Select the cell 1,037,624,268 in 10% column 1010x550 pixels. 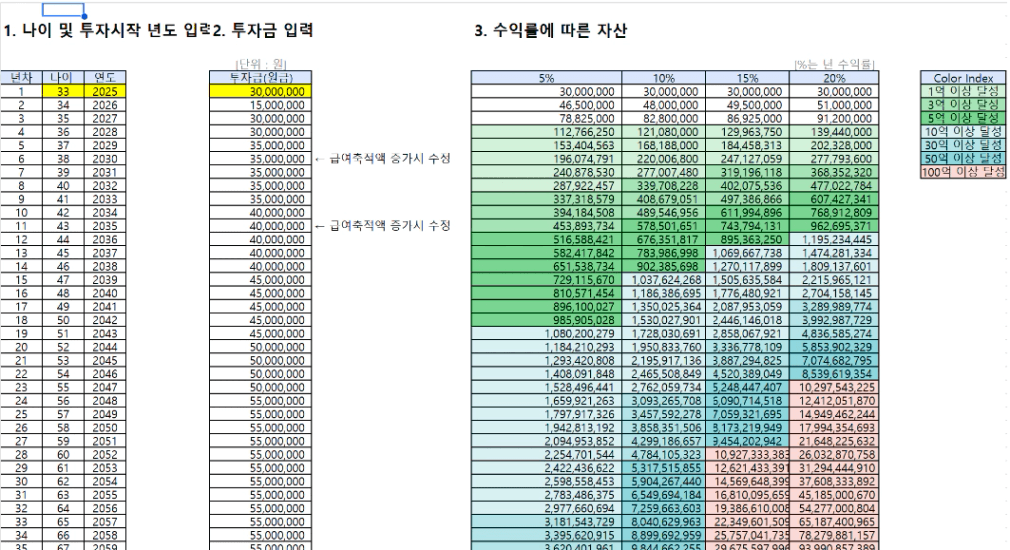click(663, 280)
